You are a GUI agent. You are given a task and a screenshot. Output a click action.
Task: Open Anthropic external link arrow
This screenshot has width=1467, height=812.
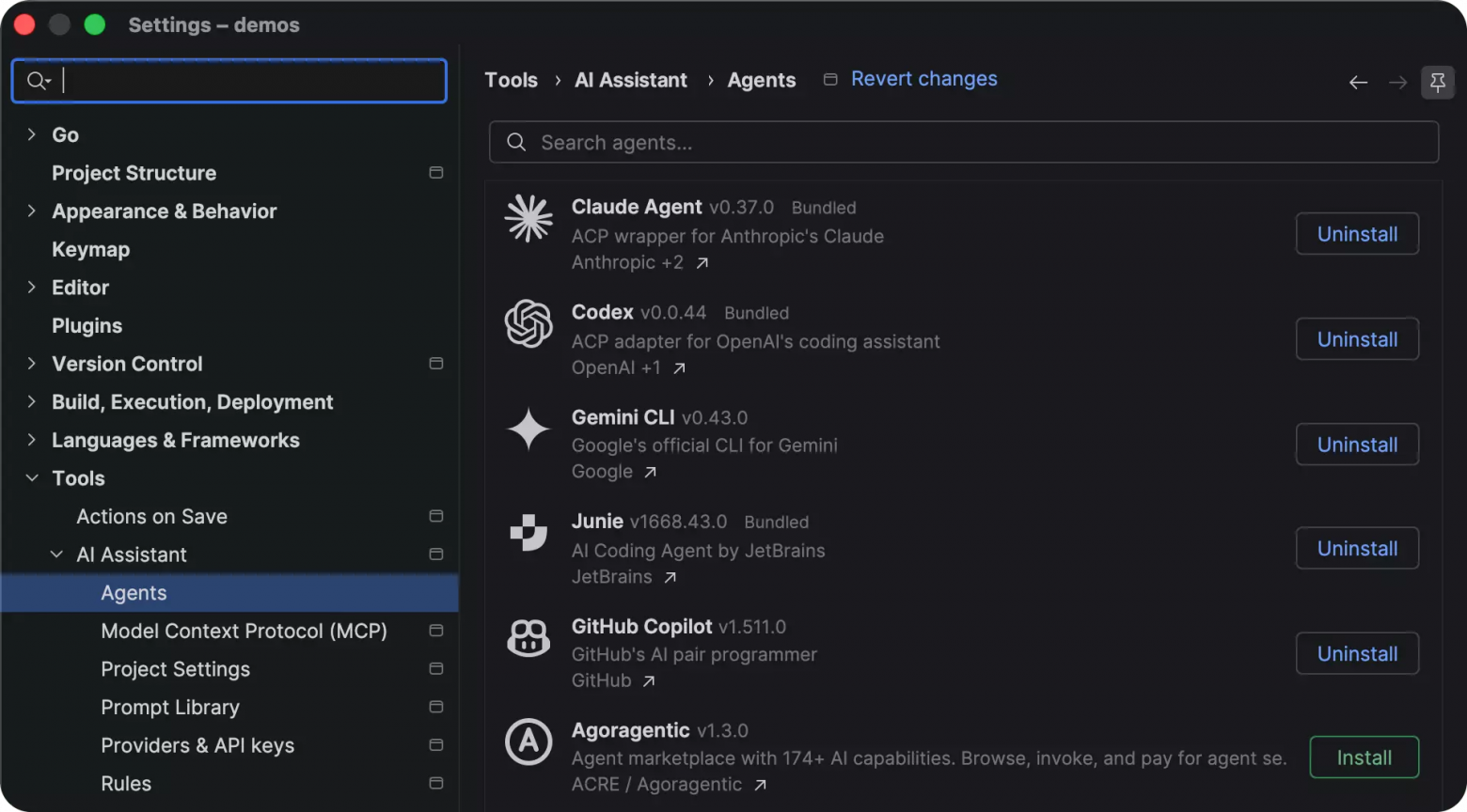(x=702, y=263)
